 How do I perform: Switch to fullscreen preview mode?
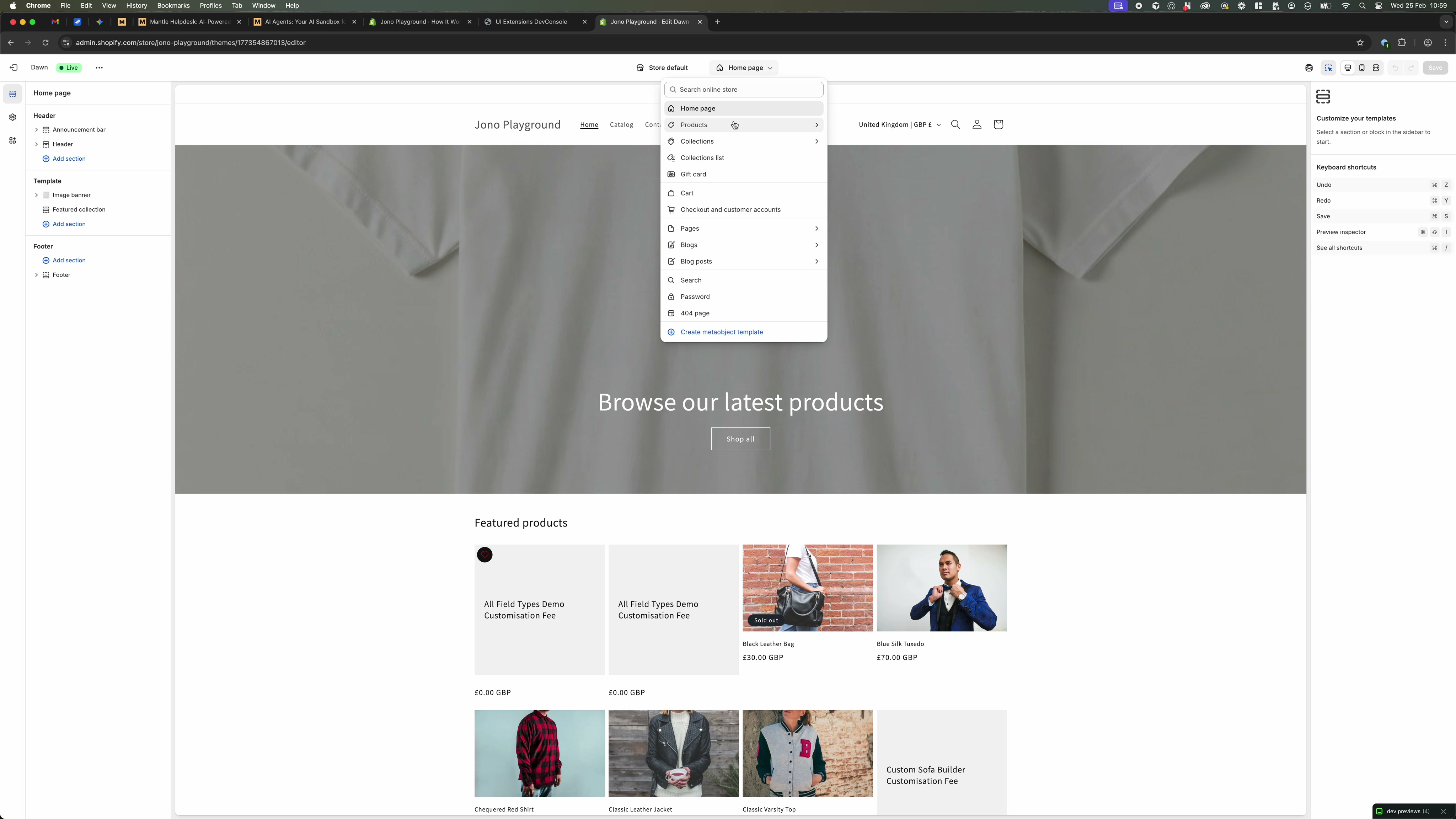1376,68
